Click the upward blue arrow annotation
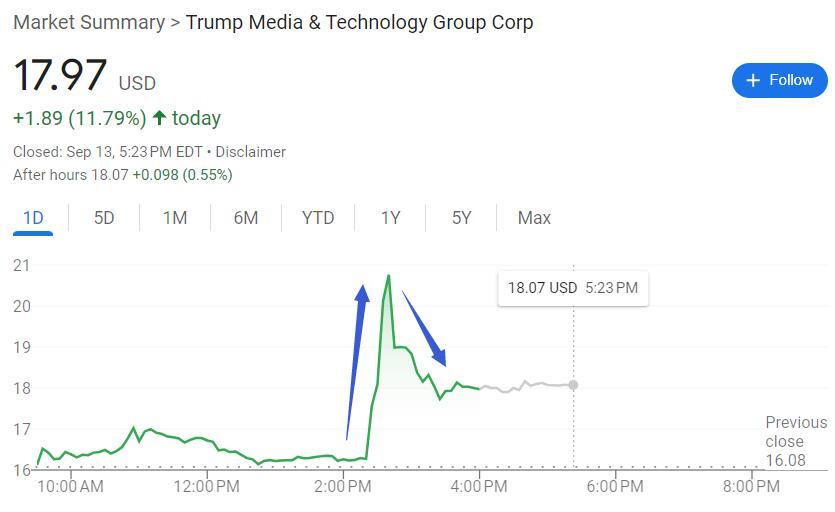This screenshot has width=835, height=512. point(356,360)
